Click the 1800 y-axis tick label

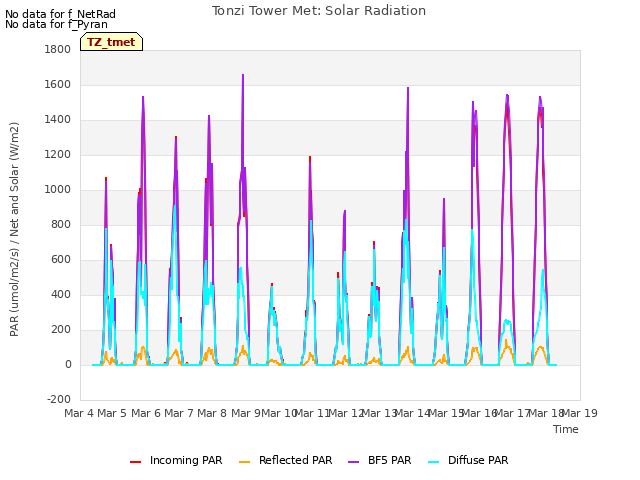(58, 49)
